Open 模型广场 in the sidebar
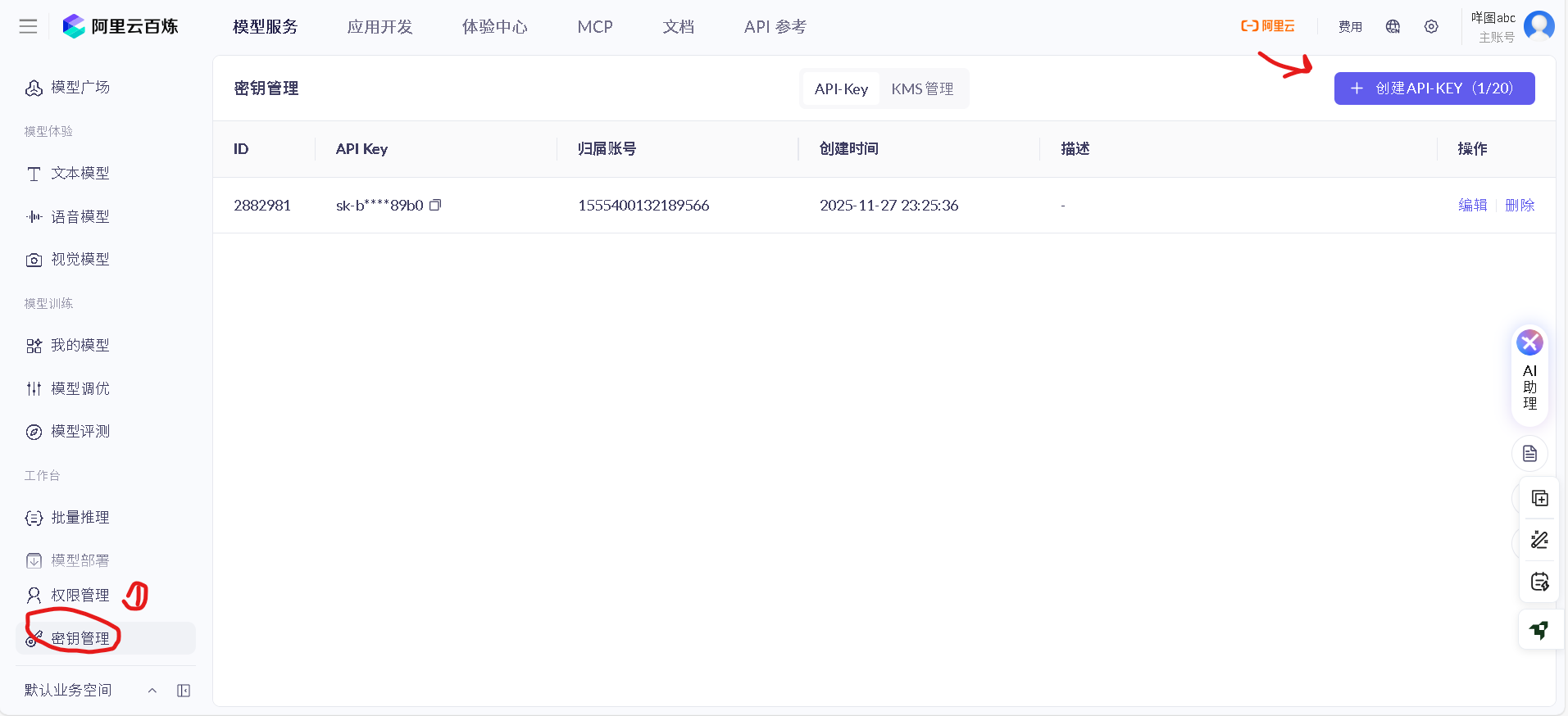1568x716 pixels. click(x=80, y=88)
